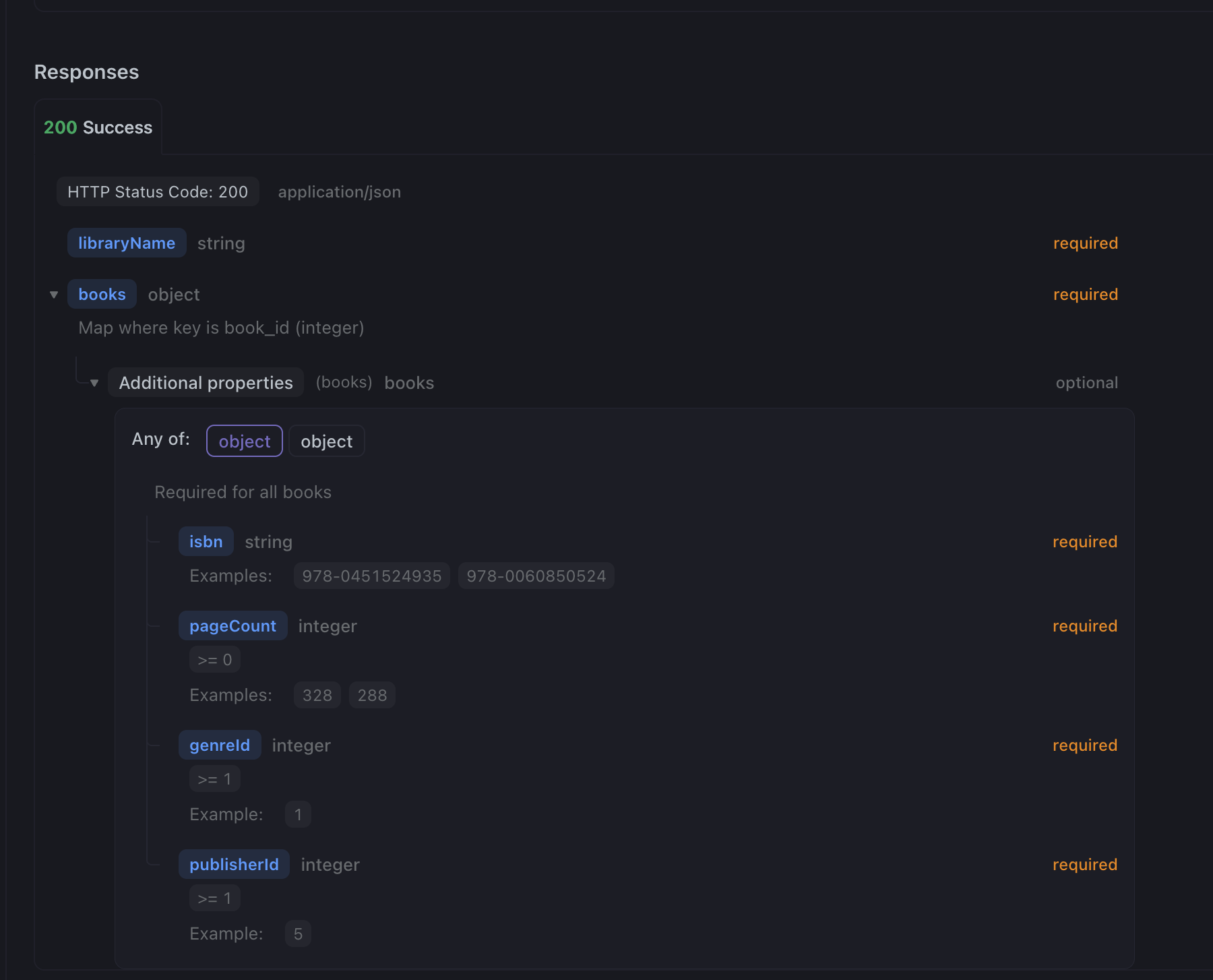Click the genreId property name

pos(220,745)
